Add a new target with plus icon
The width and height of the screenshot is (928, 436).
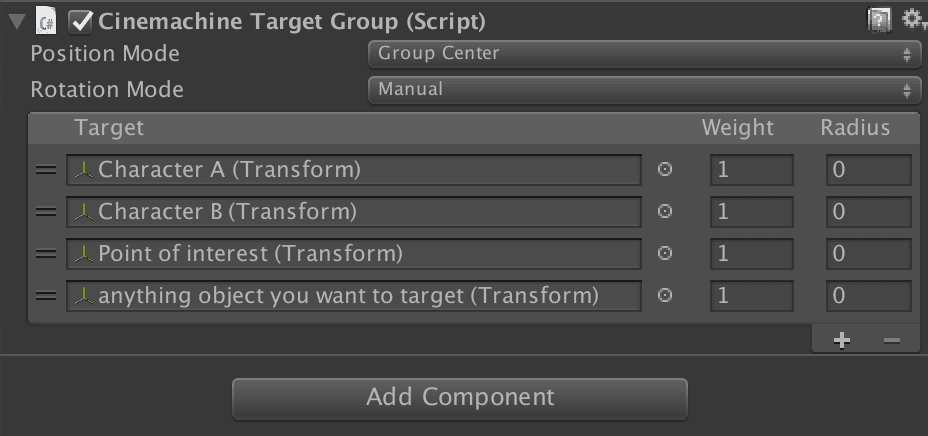[842, 340]
